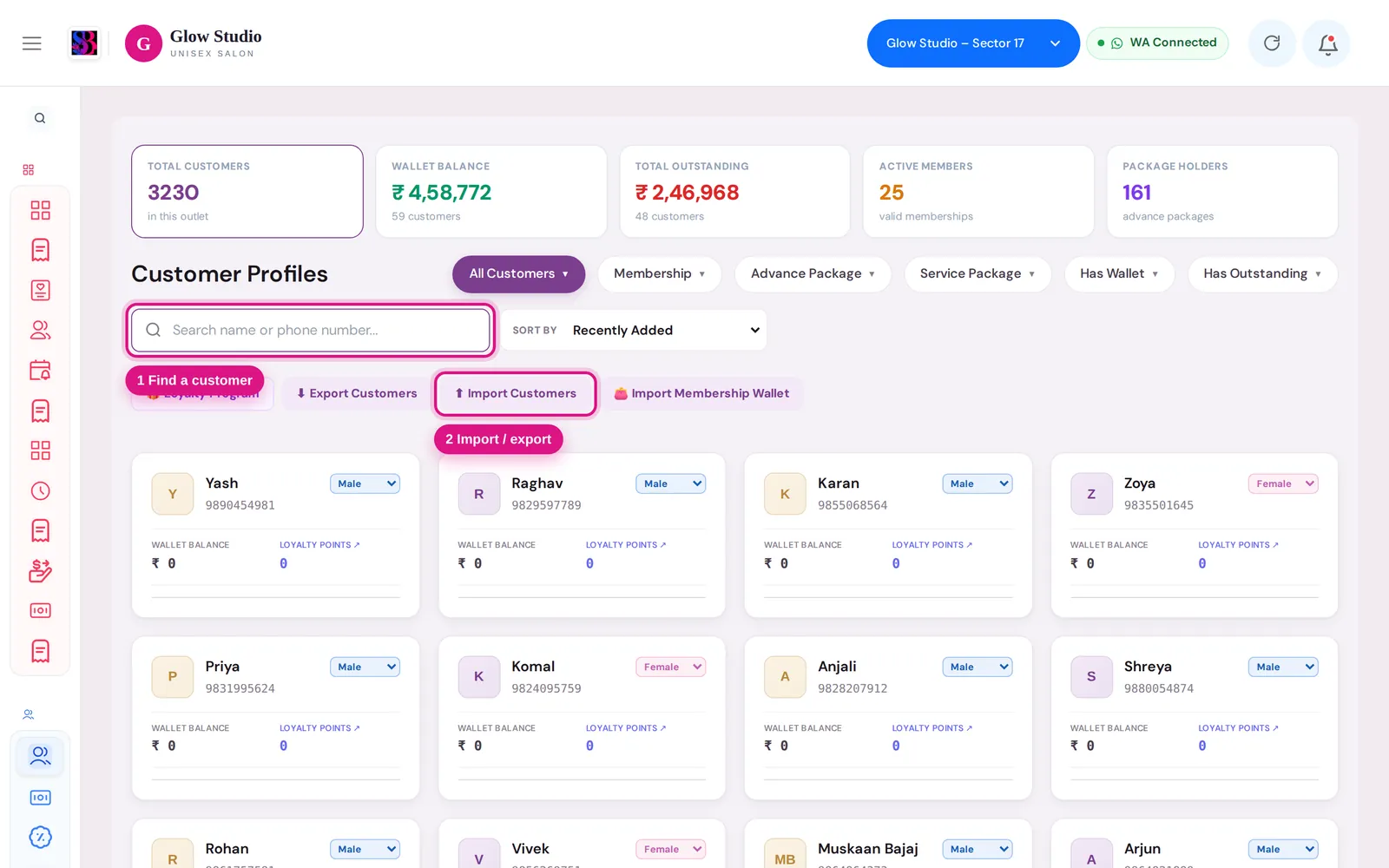
Task: Open the portrait ID card sidebar icon
Action: coord(40,290)
